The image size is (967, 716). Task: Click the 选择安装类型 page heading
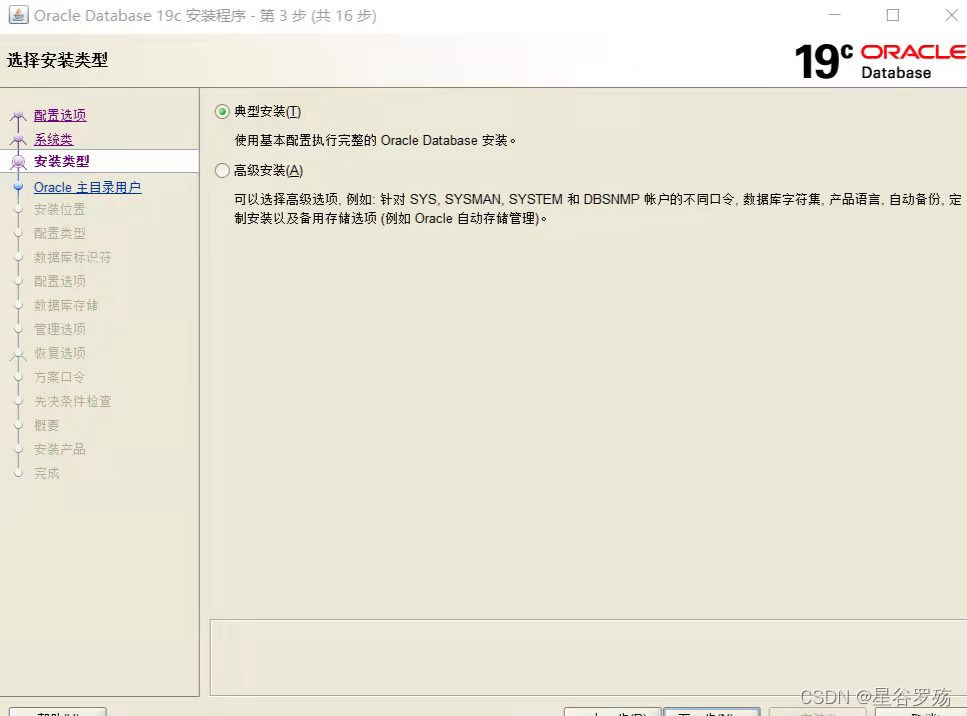(x=57, y=60)
